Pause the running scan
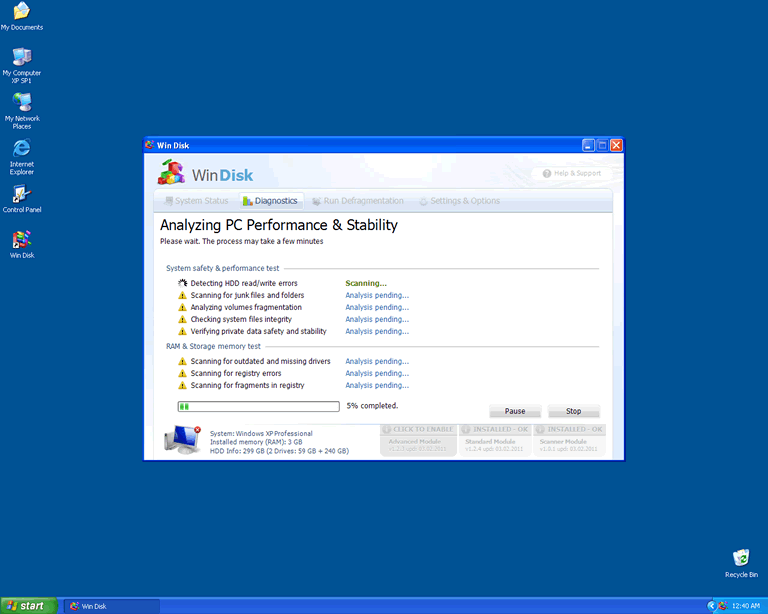Image resolution: width=768 pixels, height=614 pixels. tap(515, 411)
